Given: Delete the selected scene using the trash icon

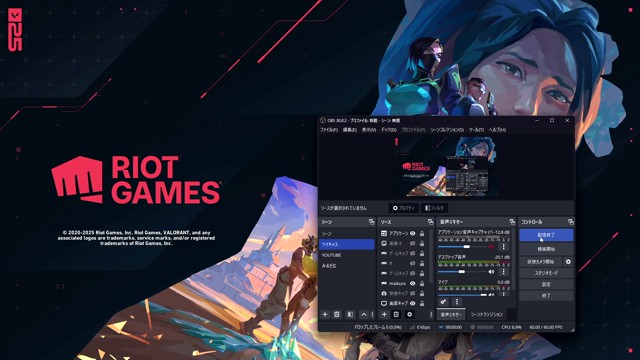Looking at the screenshot, I should (x=337, y=314).
